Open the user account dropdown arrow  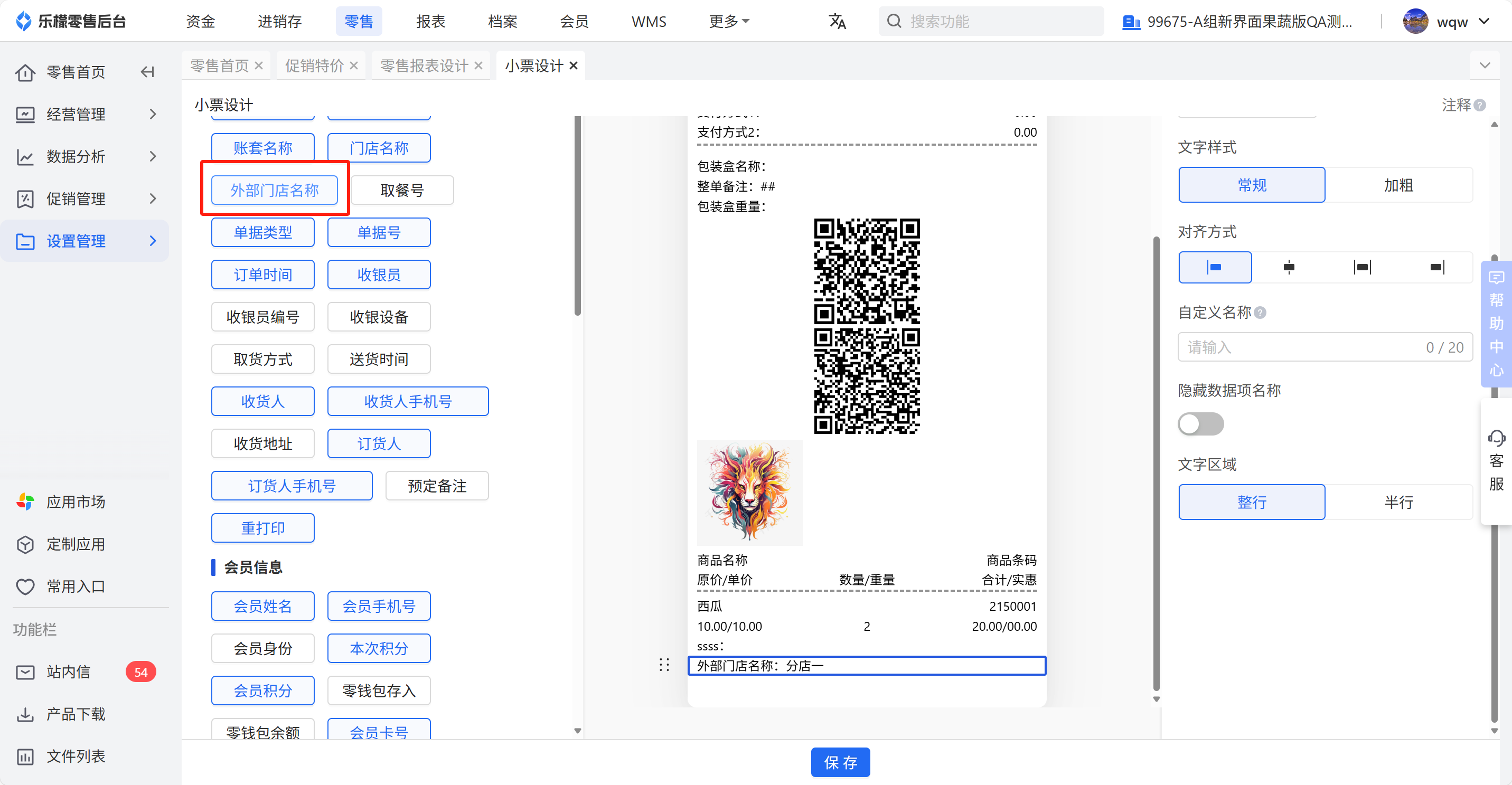point(1485,22)
